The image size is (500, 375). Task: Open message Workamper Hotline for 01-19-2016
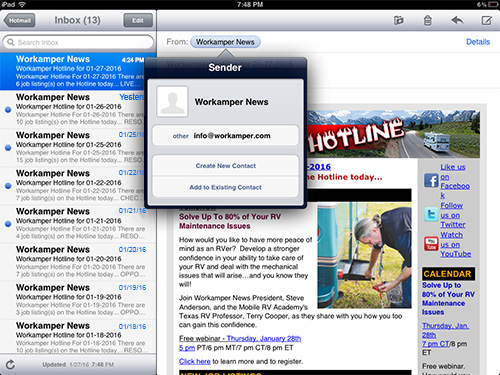tap(78, 300)
